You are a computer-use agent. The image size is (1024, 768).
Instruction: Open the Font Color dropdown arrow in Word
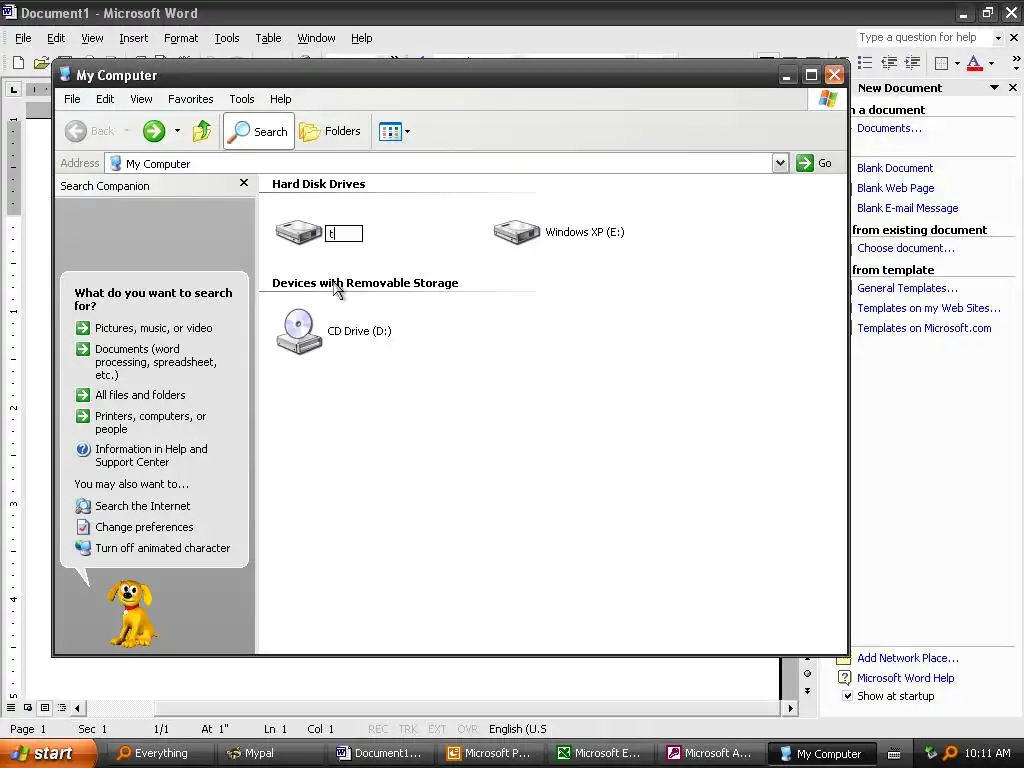[x=991, y=63]
